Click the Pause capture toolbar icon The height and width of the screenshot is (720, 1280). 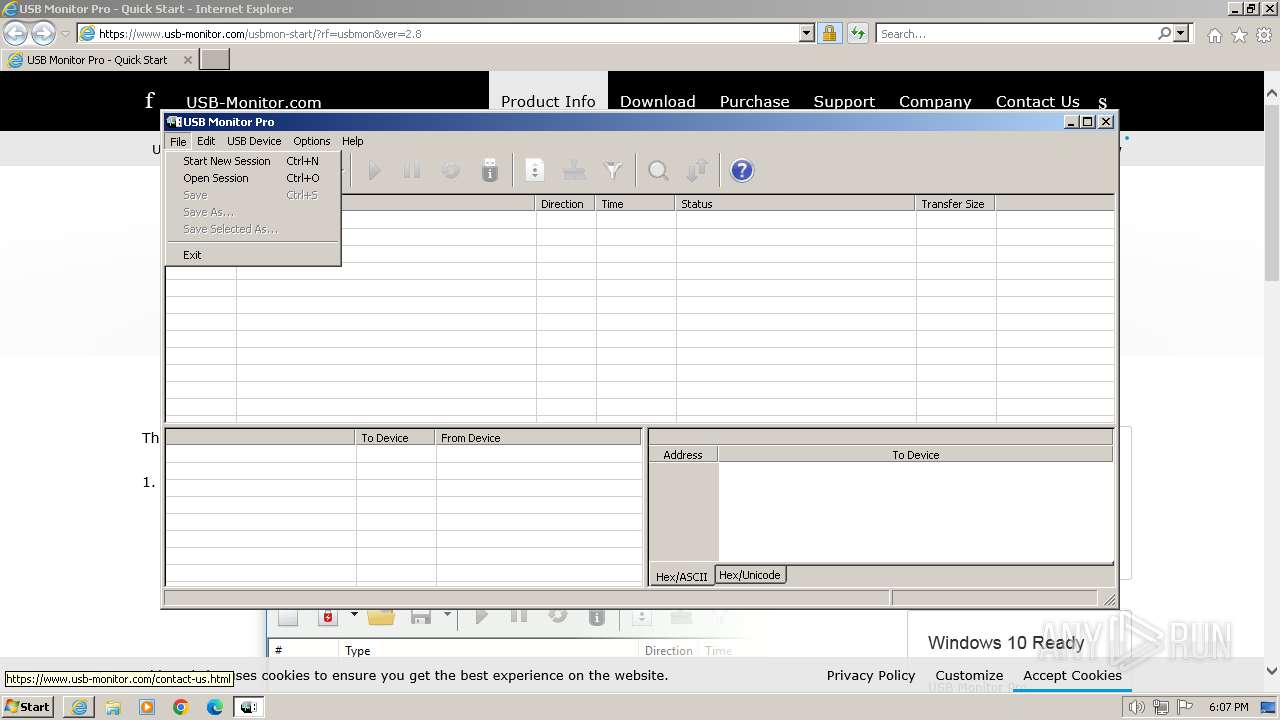[x=412, y=171]
